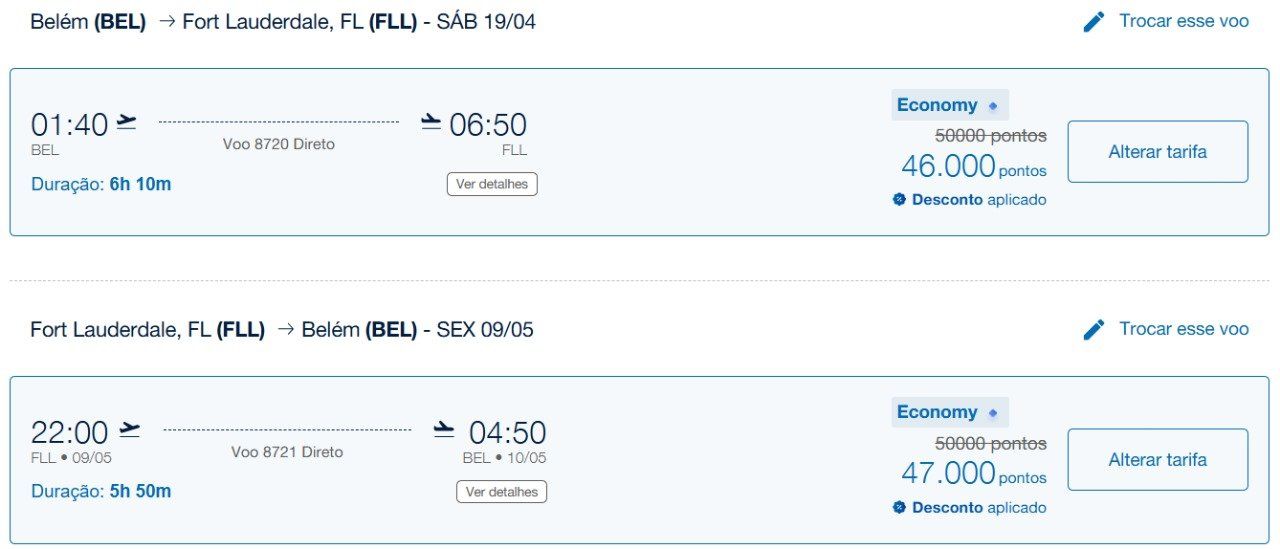Click the "Trocar esse voo" link for the 09/05 flight
Viewport: 1280px width, 549px height.
[x=1183, y=329]
